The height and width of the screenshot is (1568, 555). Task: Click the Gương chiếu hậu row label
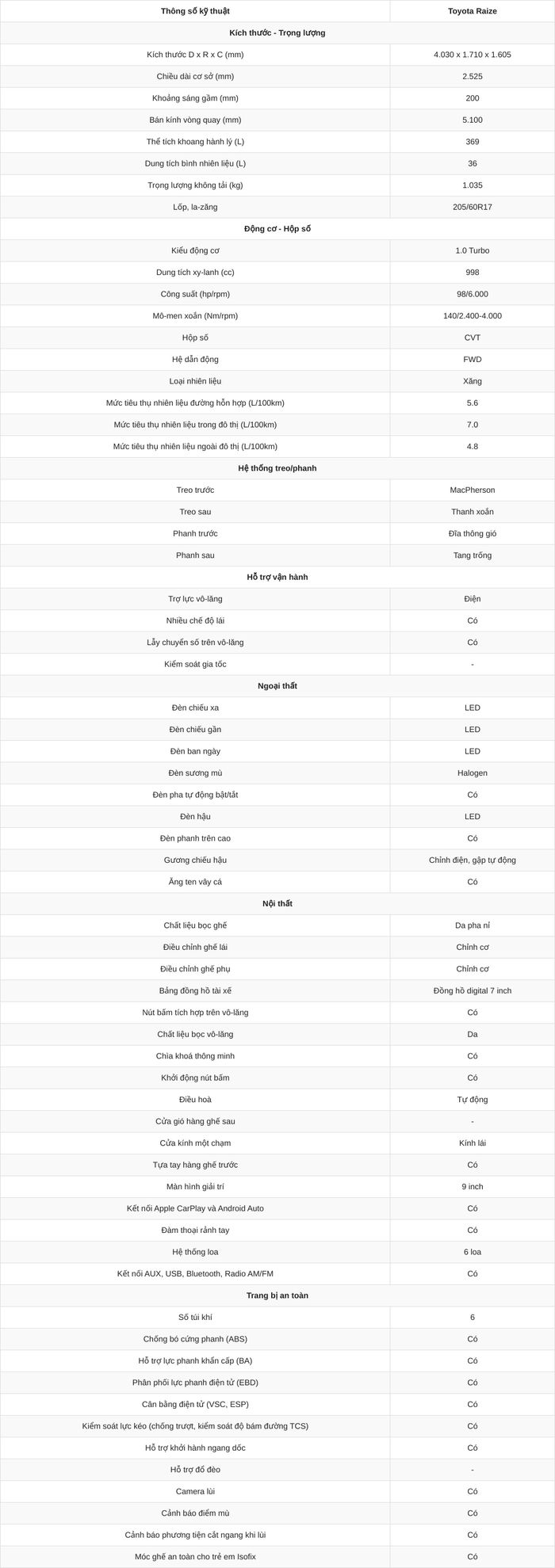pyautogui.click(x=195, y=860)
